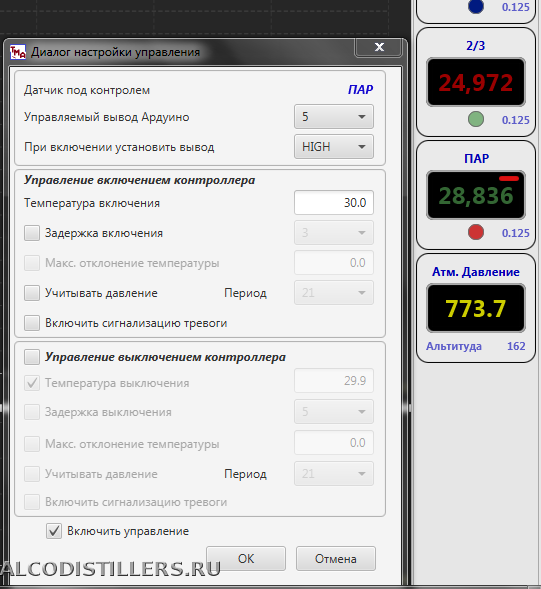The height and width of the screenshot is (589, 541).
Task: Click the 'Датчик под контролем' label
Action: pyautogui.click(x=87, y=90)
